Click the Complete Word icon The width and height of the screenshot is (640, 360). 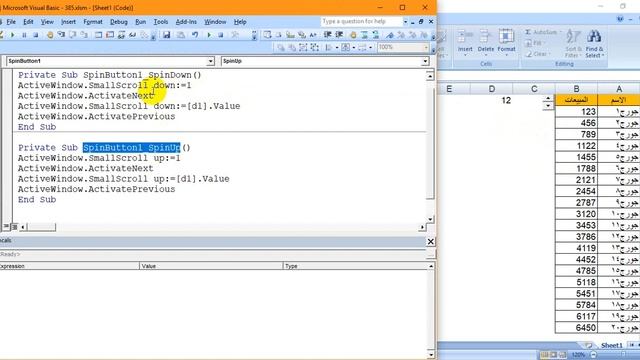pos(313,35)
